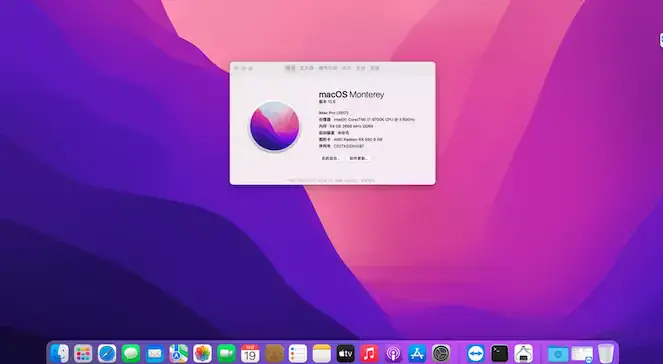Switch to the 支持 (Support) tab

coord(360,68)
